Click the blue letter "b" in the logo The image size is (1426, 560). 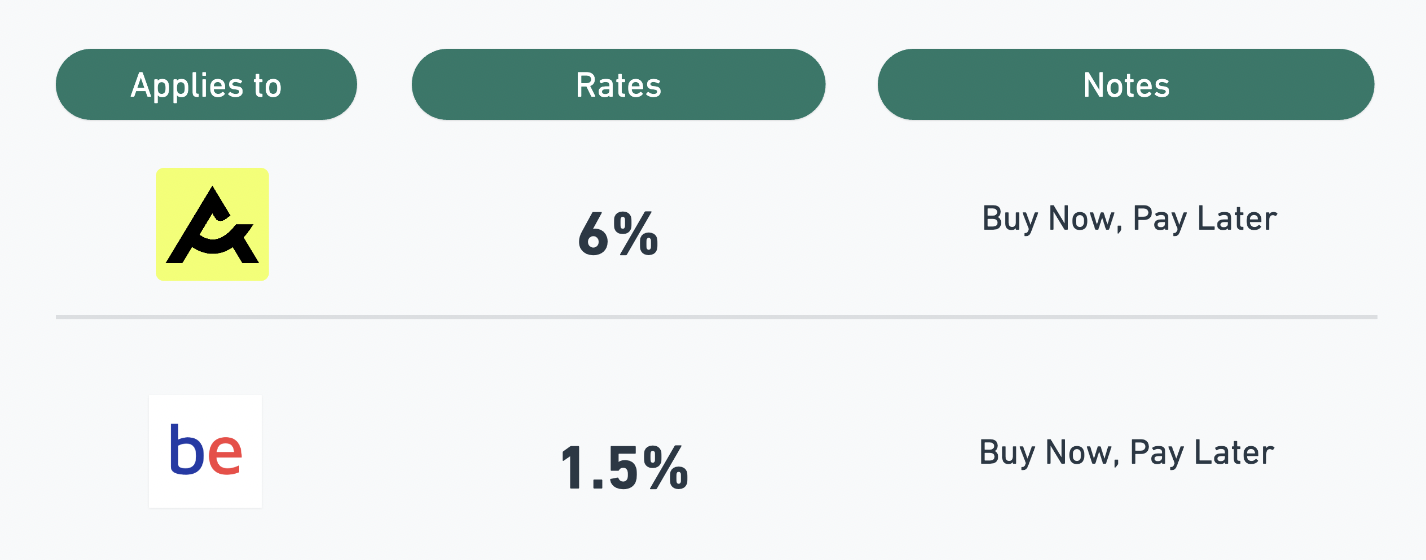(186, 450)
